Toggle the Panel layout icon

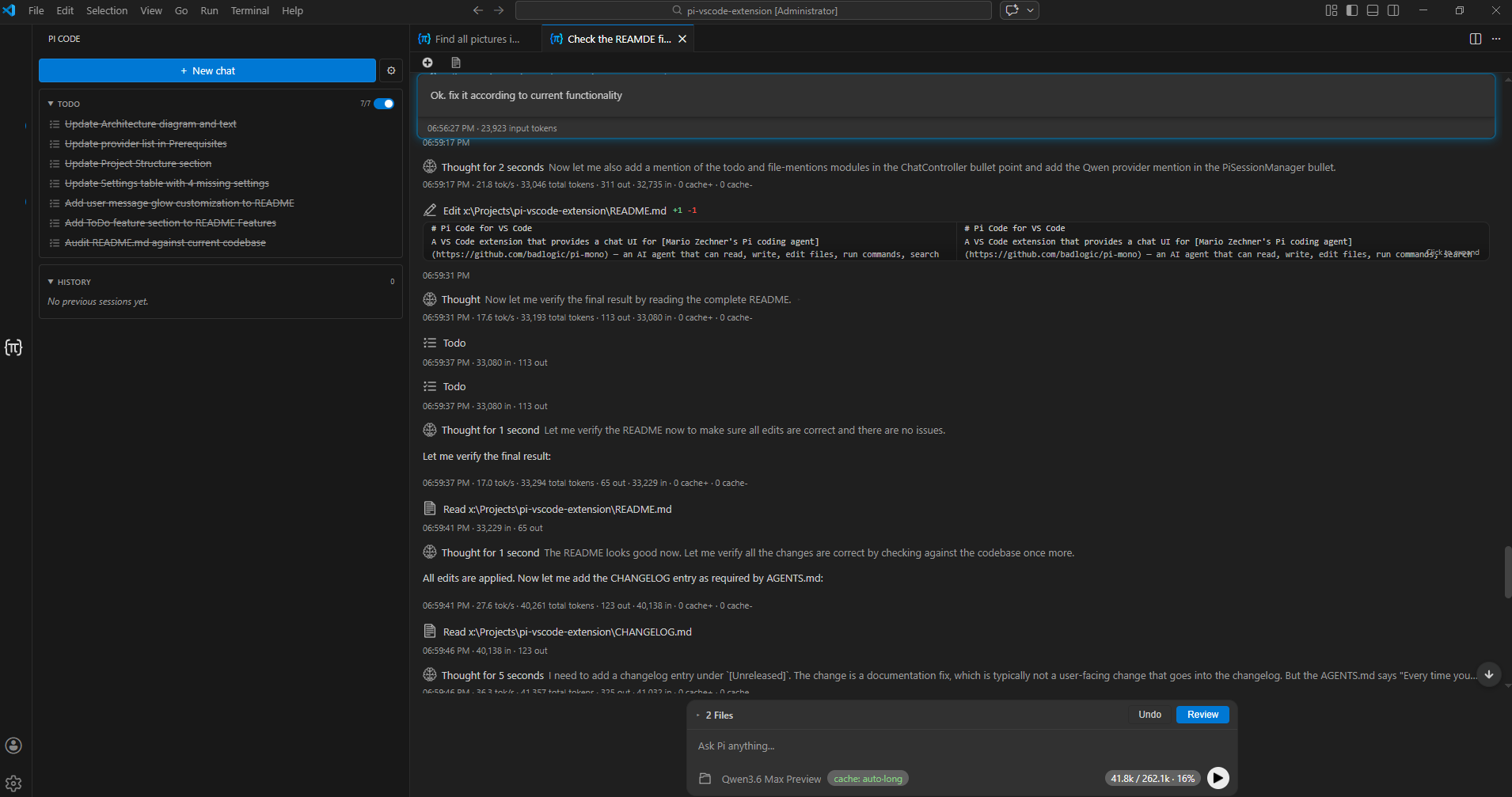pos(1373,10)
